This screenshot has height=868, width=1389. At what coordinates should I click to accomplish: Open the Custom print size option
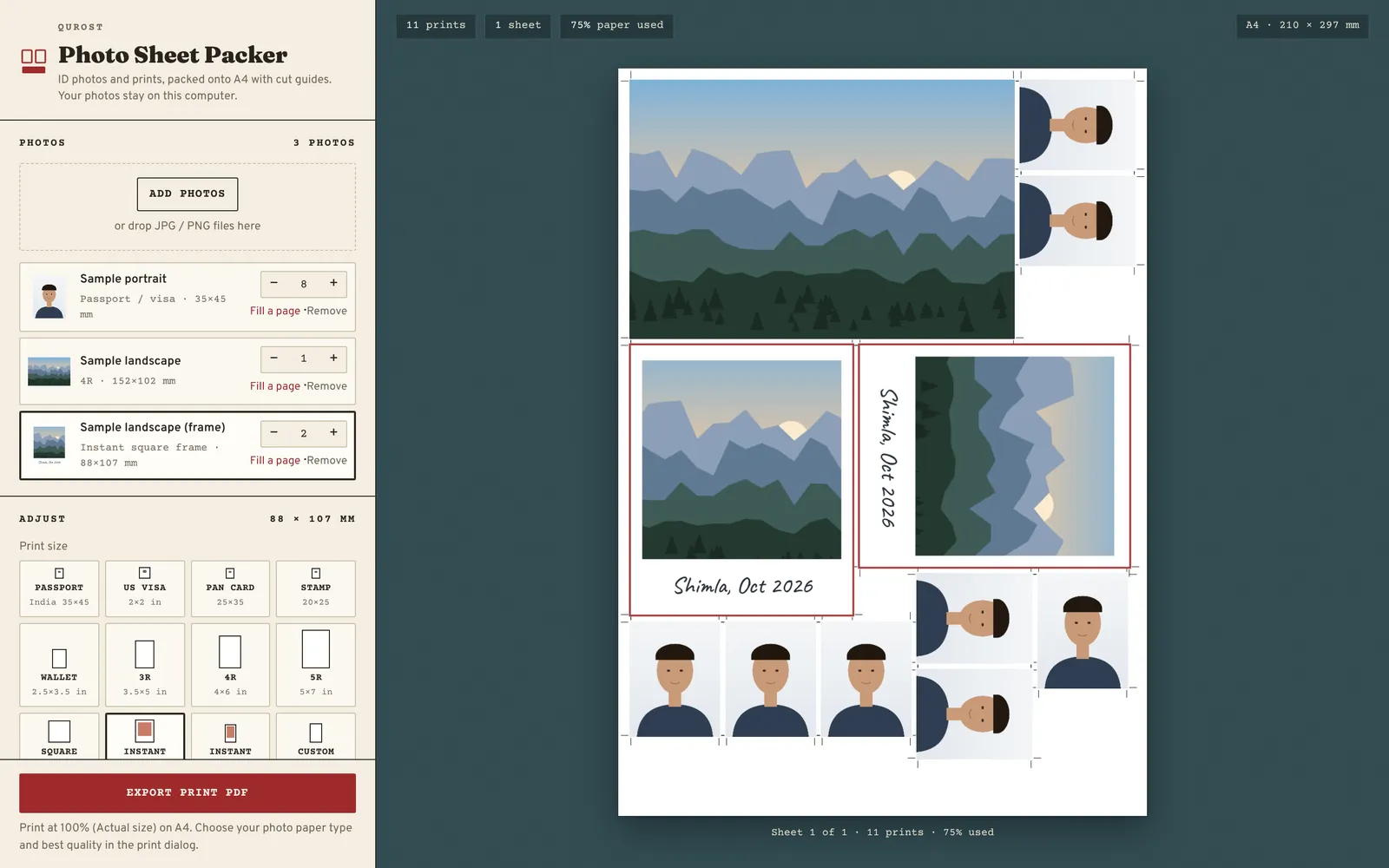pyautogui.click(x=316, y=736)
